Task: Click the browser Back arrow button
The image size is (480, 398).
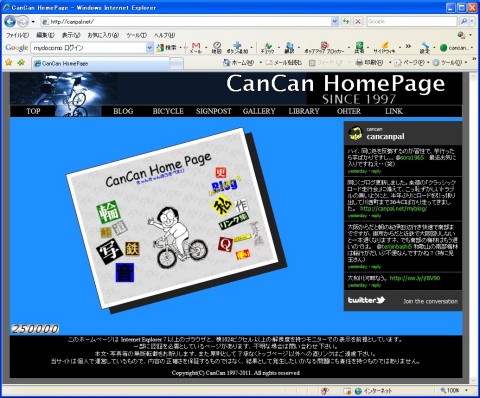Action: click(10, 22)
